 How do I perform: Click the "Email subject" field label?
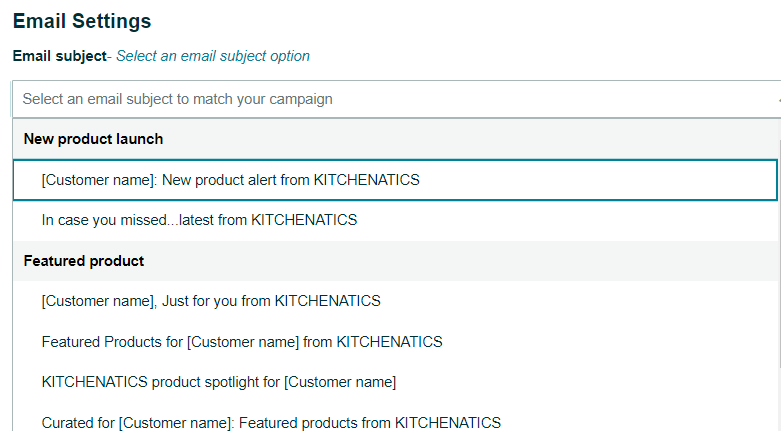[59, 56]
